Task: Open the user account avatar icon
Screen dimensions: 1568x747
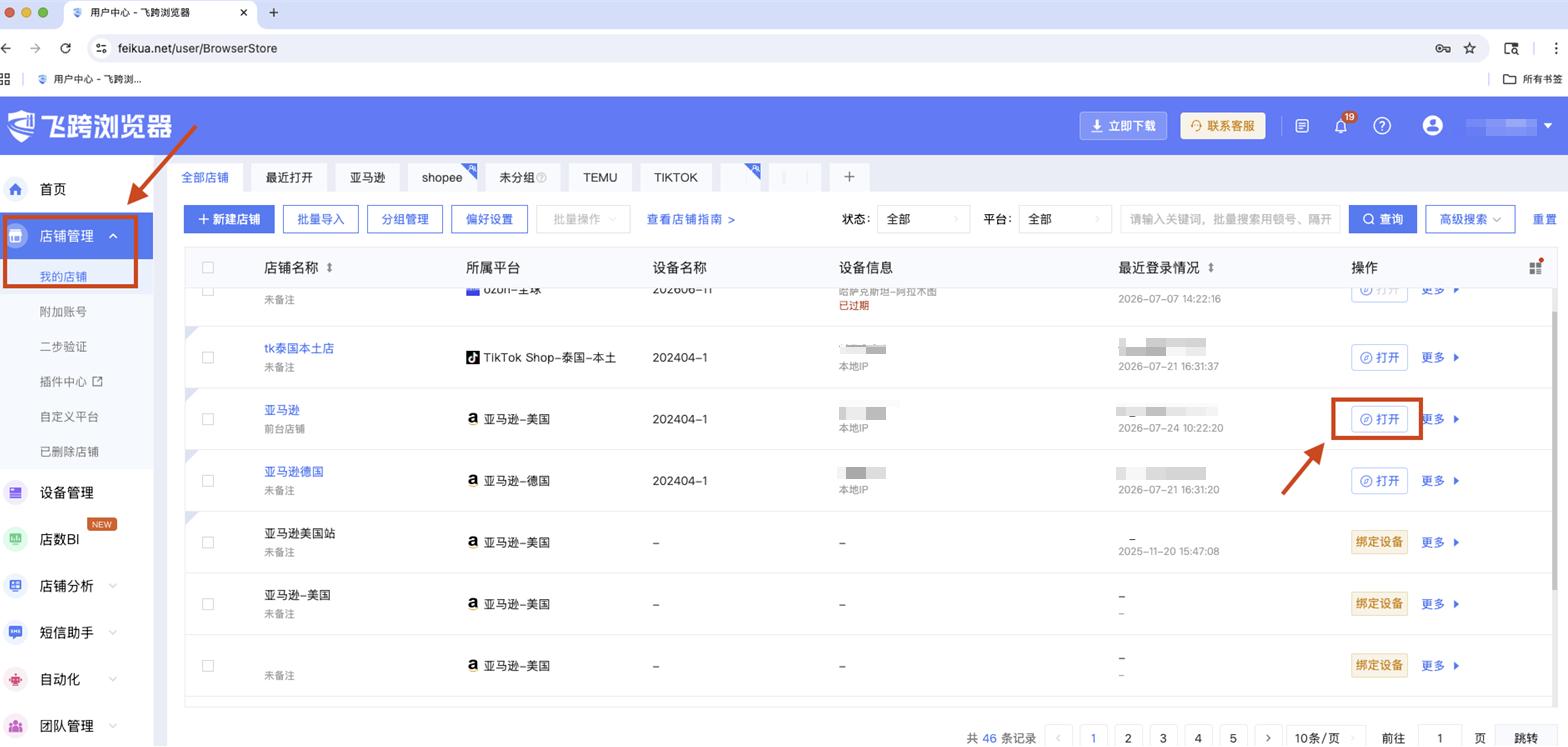Action: pyautogui.click(x=1433, y=126)
